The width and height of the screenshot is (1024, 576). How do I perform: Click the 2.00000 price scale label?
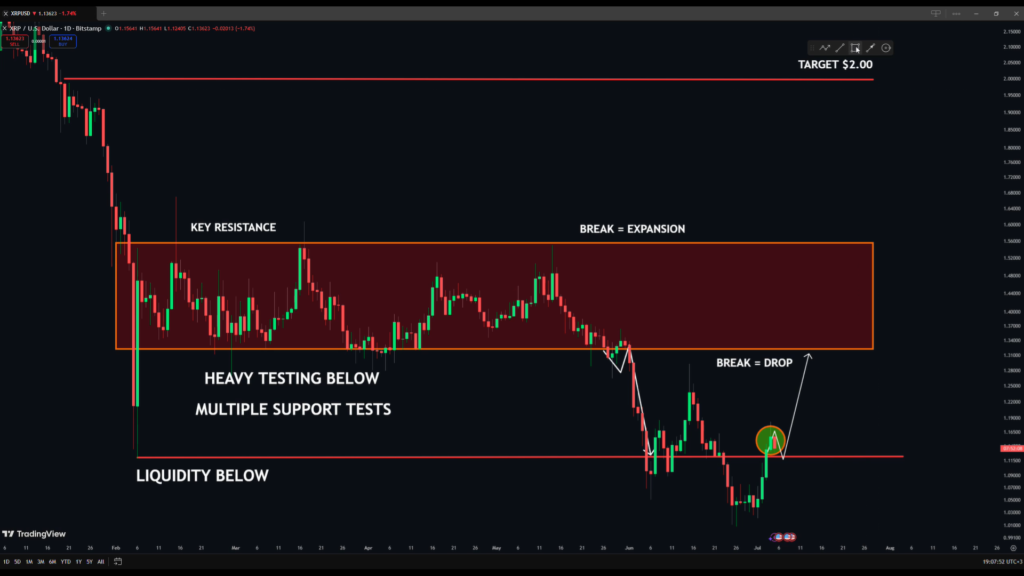pyautogui.click(x=1012, y=78)
